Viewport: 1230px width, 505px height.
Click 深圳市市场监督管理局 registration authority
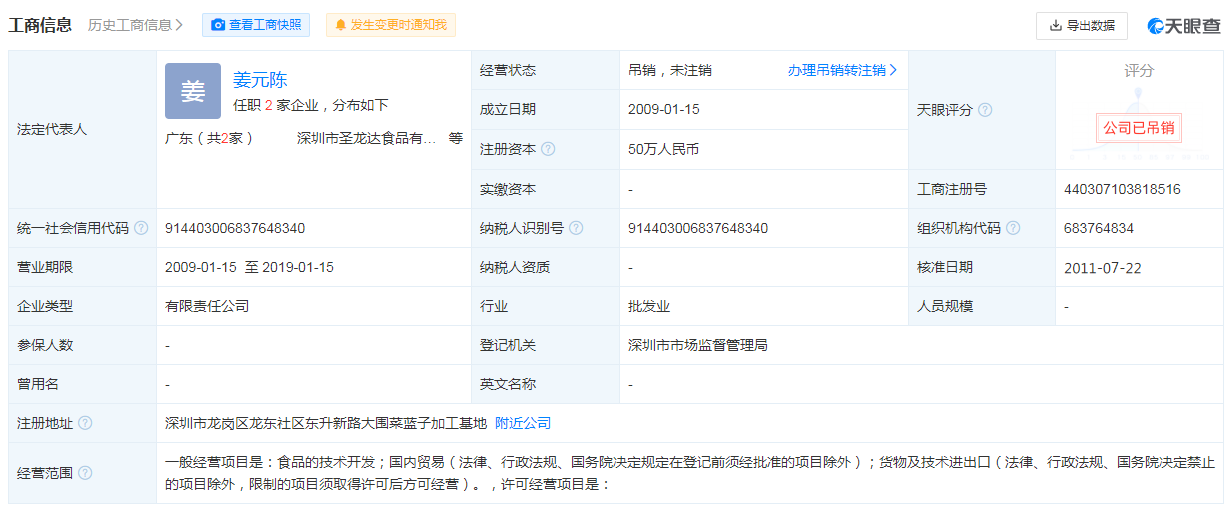pyautogui.click(x=698, y=345)
